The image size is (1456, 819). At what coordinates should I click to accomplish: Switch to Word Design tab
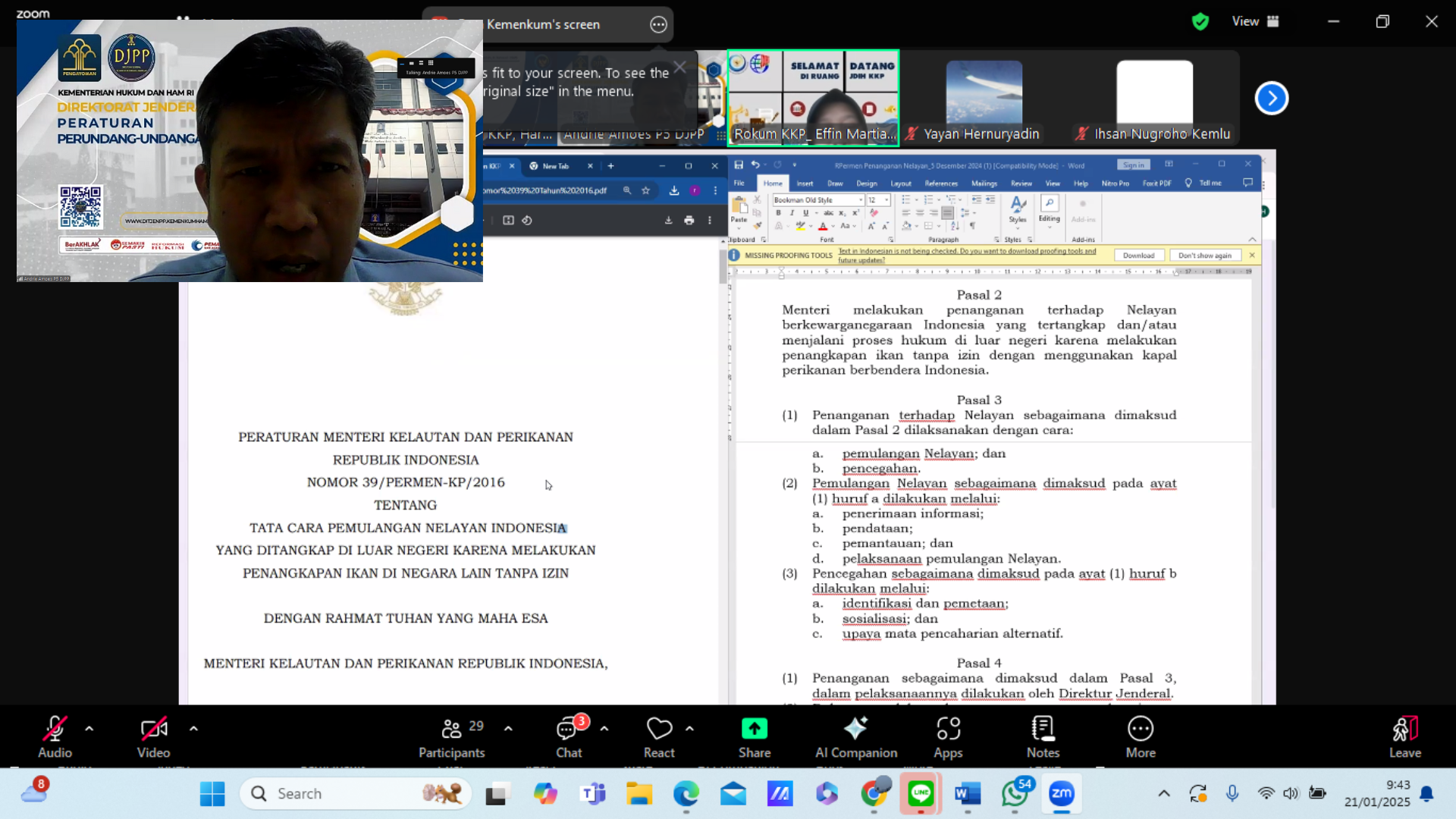coord(867,184)
